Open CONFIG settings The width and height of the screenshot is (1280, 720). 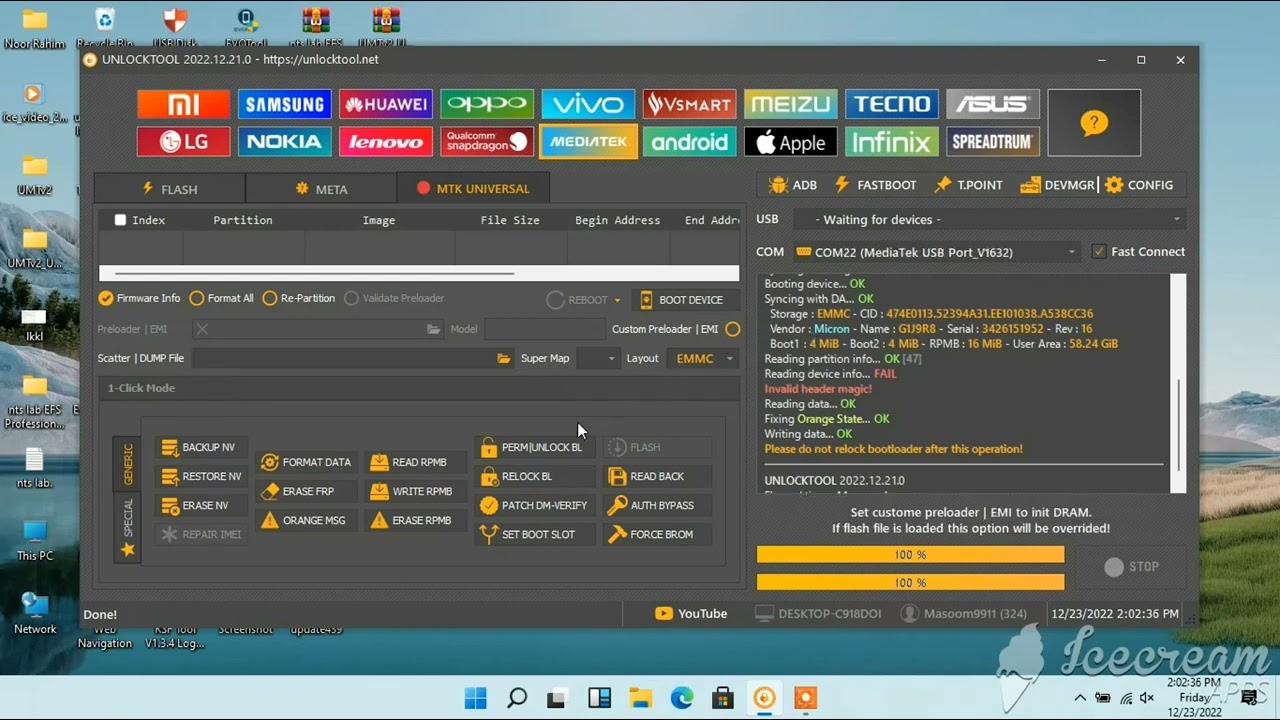click(x=1139, y=185)
